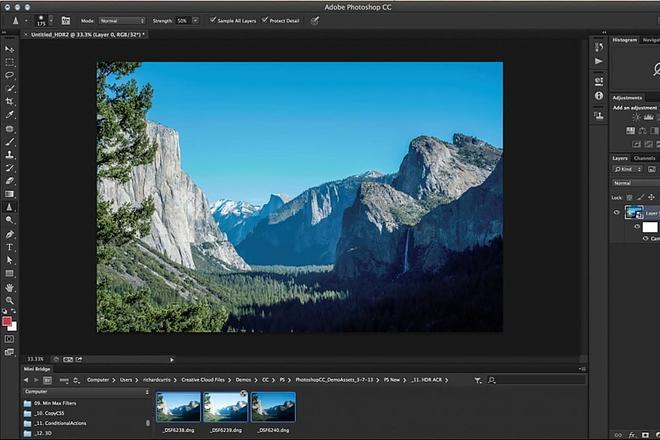Open the Computer location dropdown in Mini Bridge
The width and height of the screenshot is (660, 440).
click(x=86, y=392)
